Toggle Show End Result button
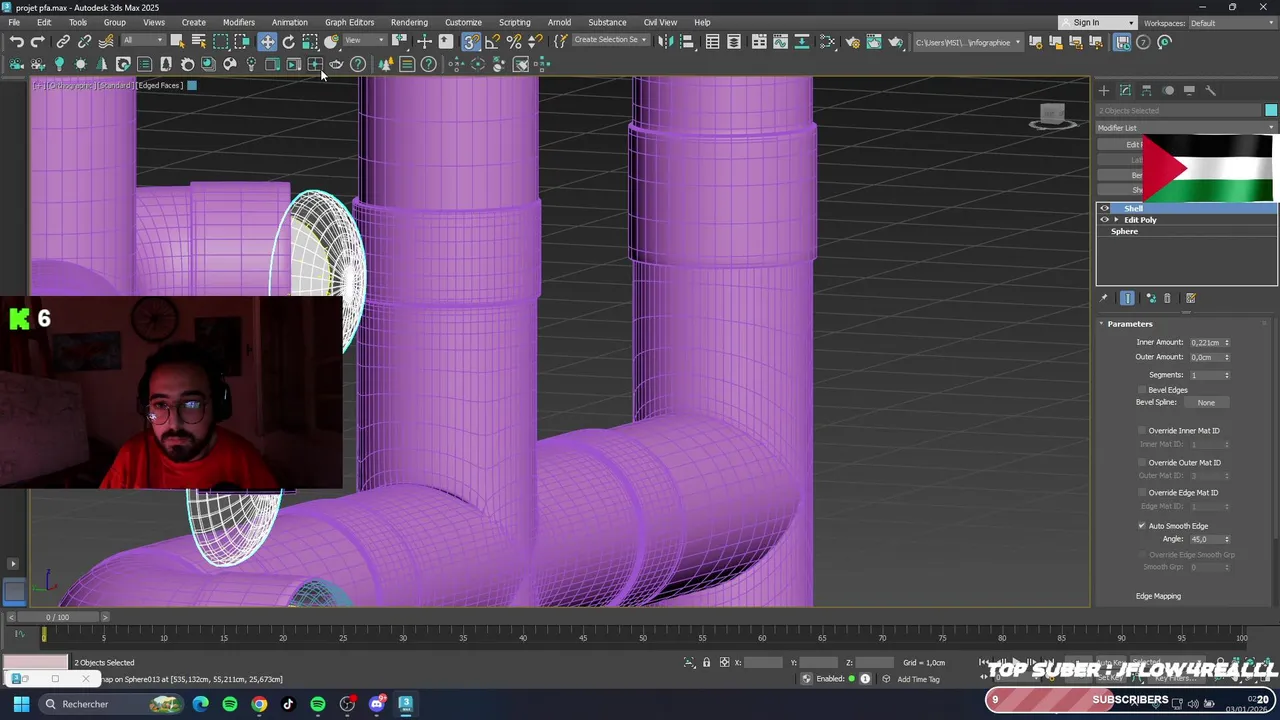The image size is (1280, 720). point(1127,298)
